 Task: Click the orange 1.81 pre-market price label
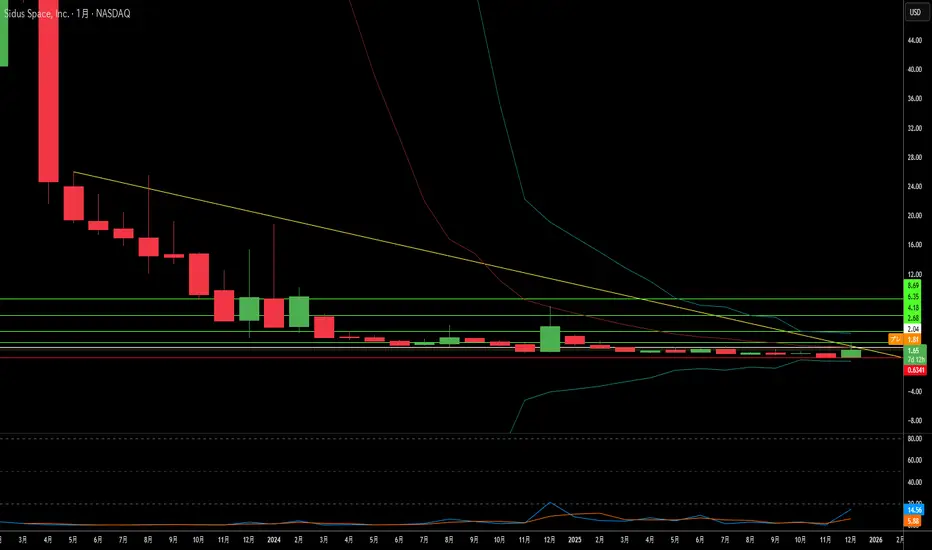tap(914, 340)
